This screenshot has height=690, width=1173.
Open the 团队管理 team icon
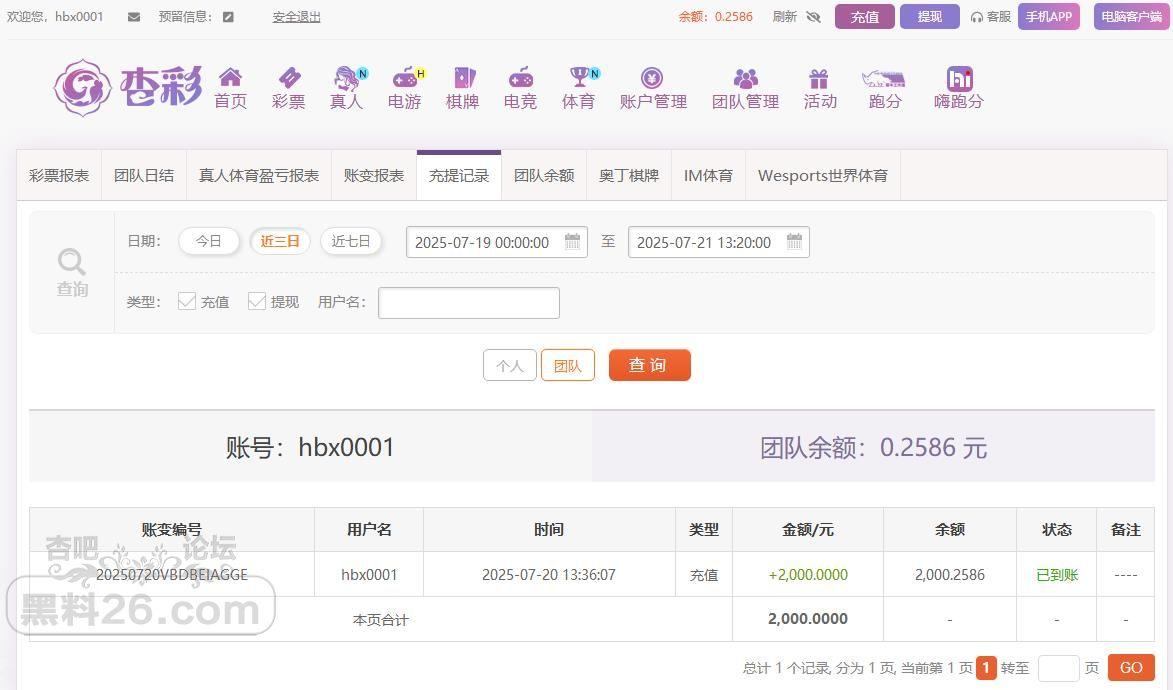(745, 78)
